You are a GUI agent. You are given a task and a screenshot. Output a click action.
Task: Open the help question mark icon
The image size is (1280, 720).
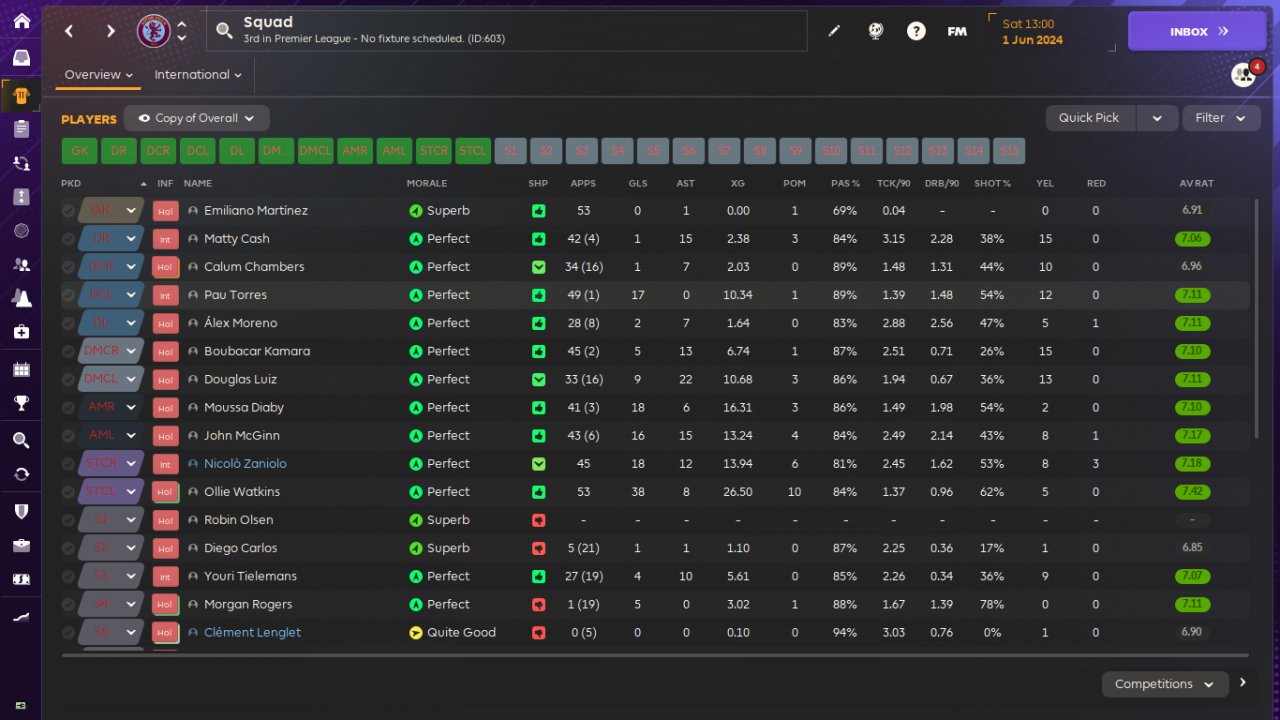coord(916,31)
